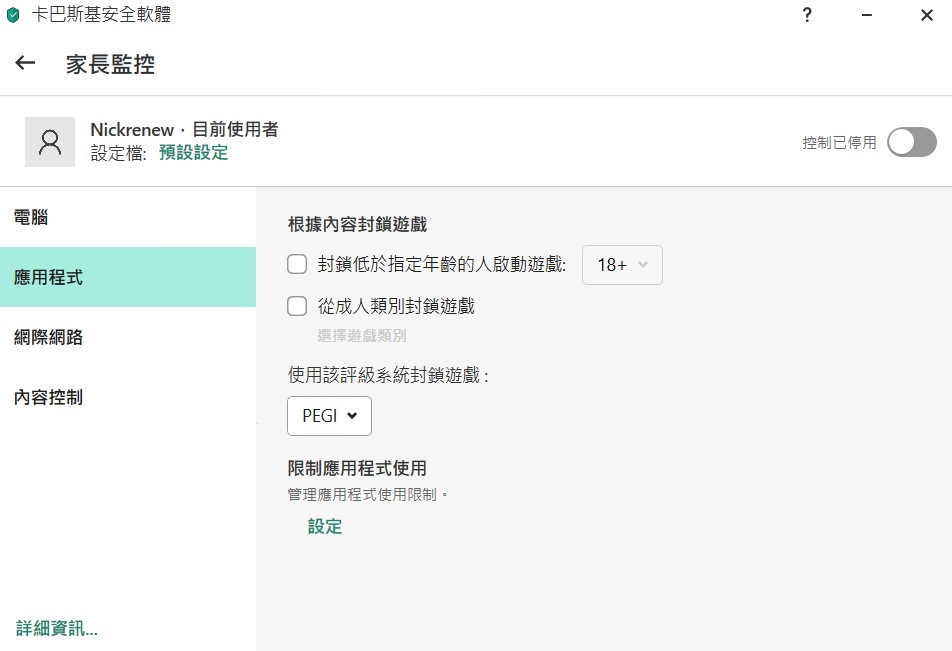The image size is (952, 651).
Task: Click the 預設設定 profile link
Action: click(194, 152)
